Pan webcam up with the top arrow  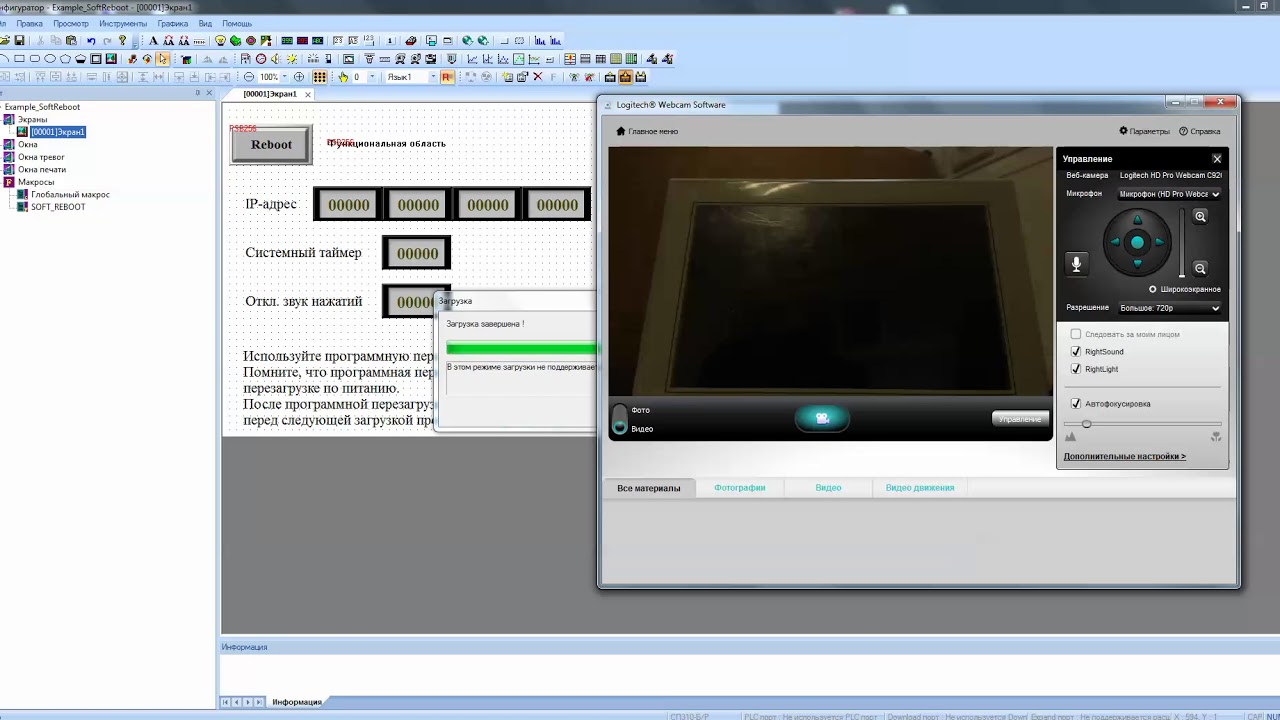1137,219
